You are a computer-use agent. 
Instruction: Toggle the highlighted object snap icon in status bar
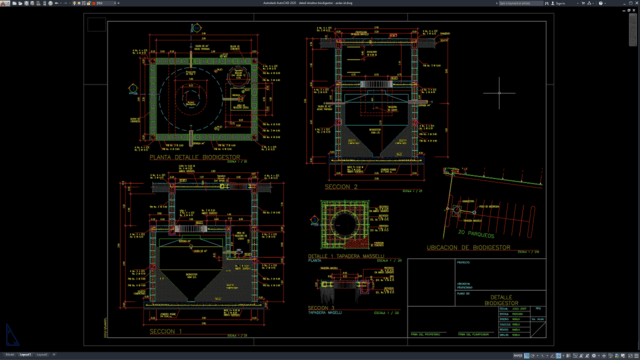coord(558,356)
